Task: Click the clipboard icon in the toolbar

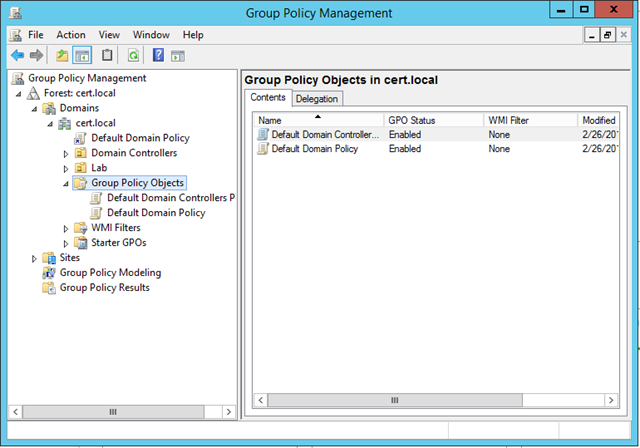Action: tap(107, 55)
